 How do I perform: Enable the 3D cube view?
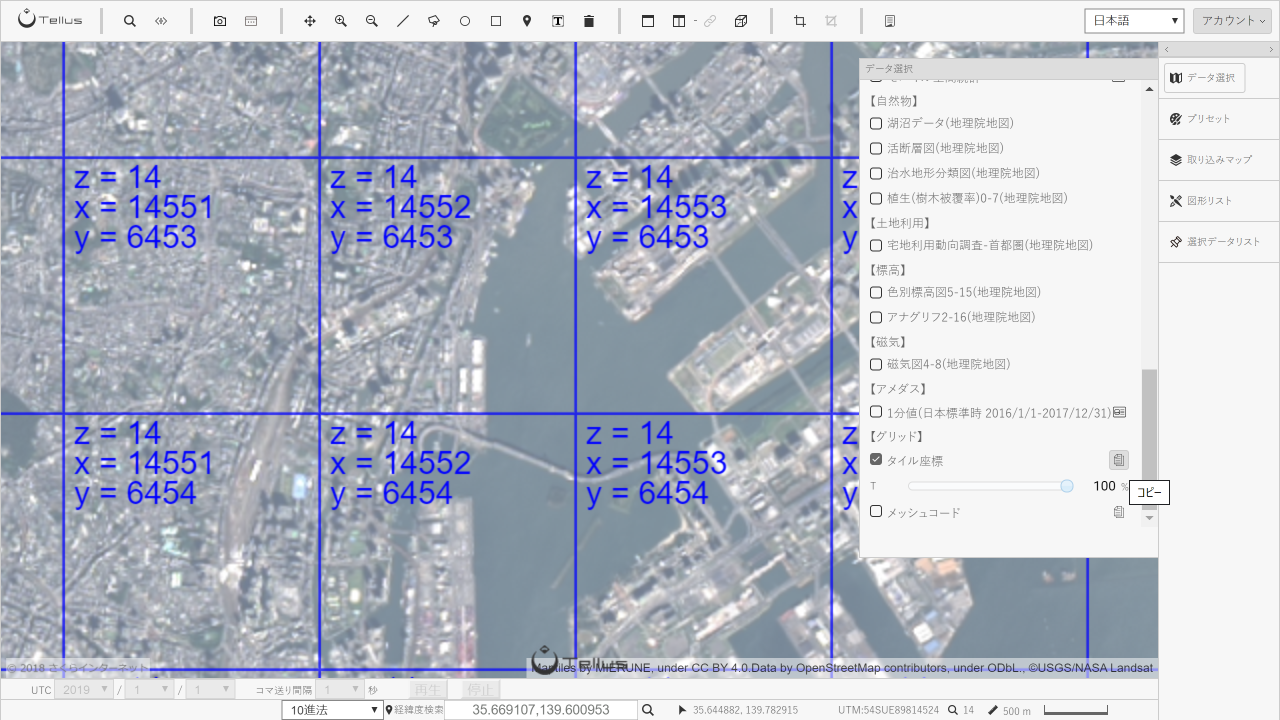pyautogui.click(x=741, y=21)
